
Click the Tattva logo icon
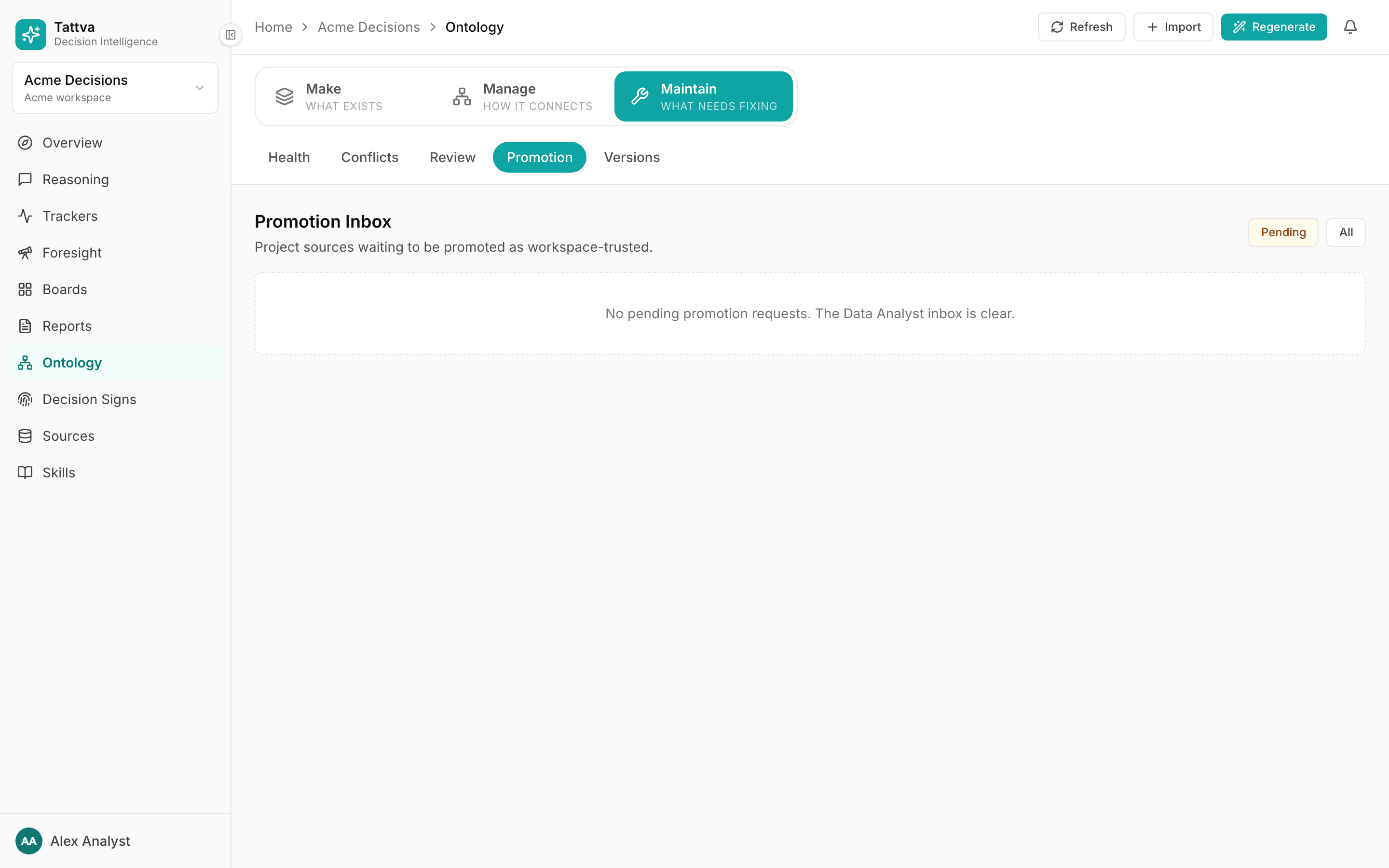tap(30, 34)
